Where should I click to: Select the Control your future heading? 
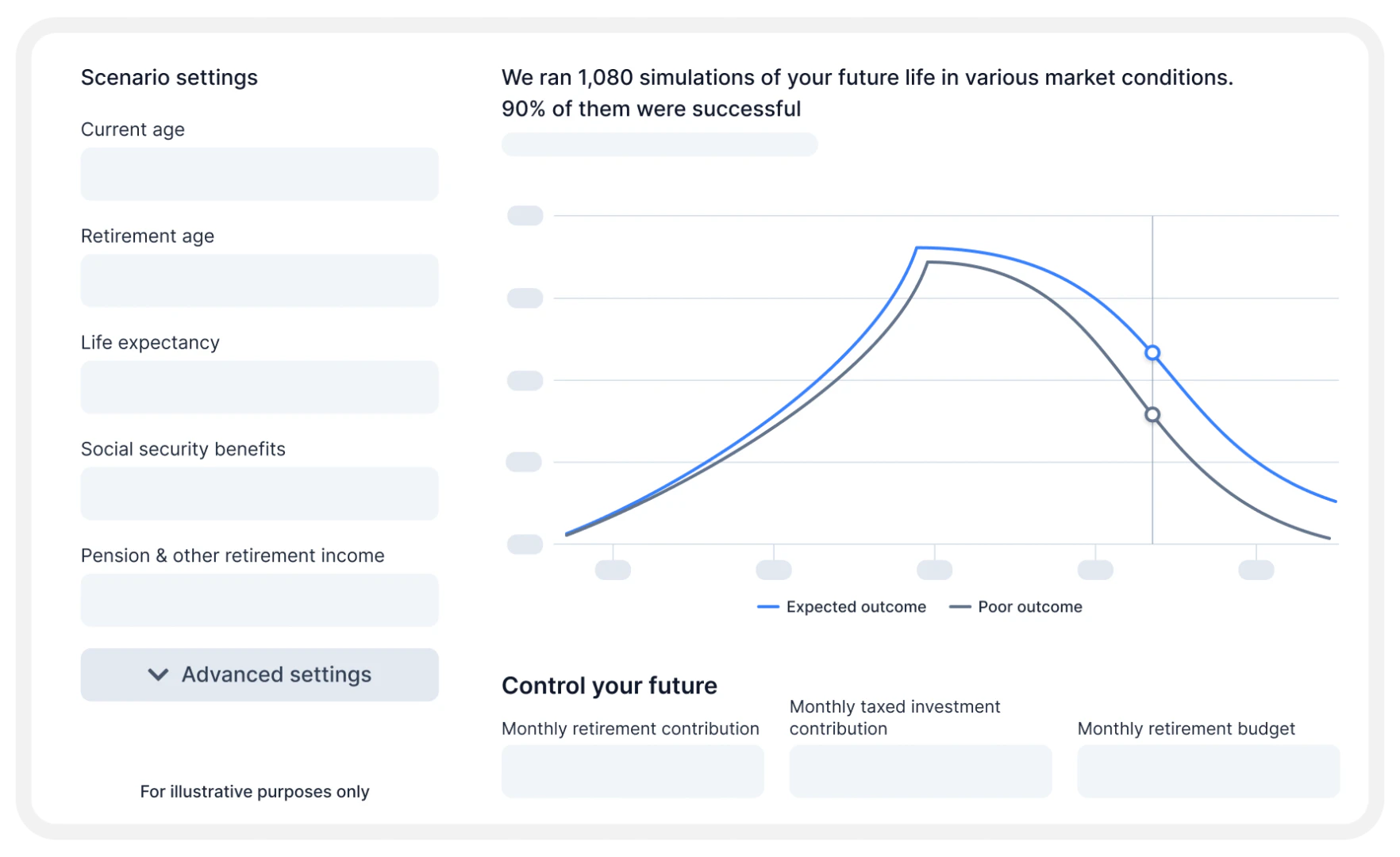tap(609, 685)
